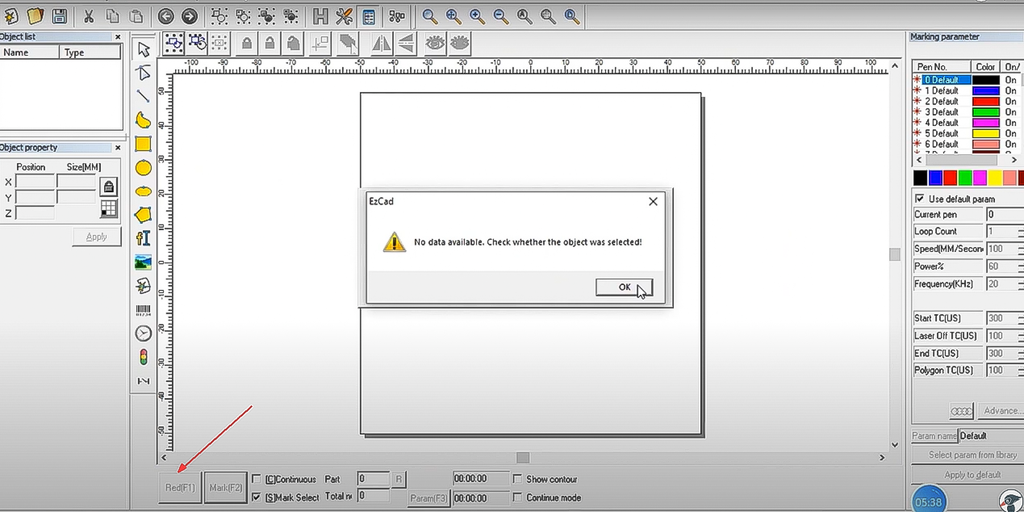This screenshot has height=512, width=1024.
Task: Click the Paste clipboard icon
Action: [136, 16]
